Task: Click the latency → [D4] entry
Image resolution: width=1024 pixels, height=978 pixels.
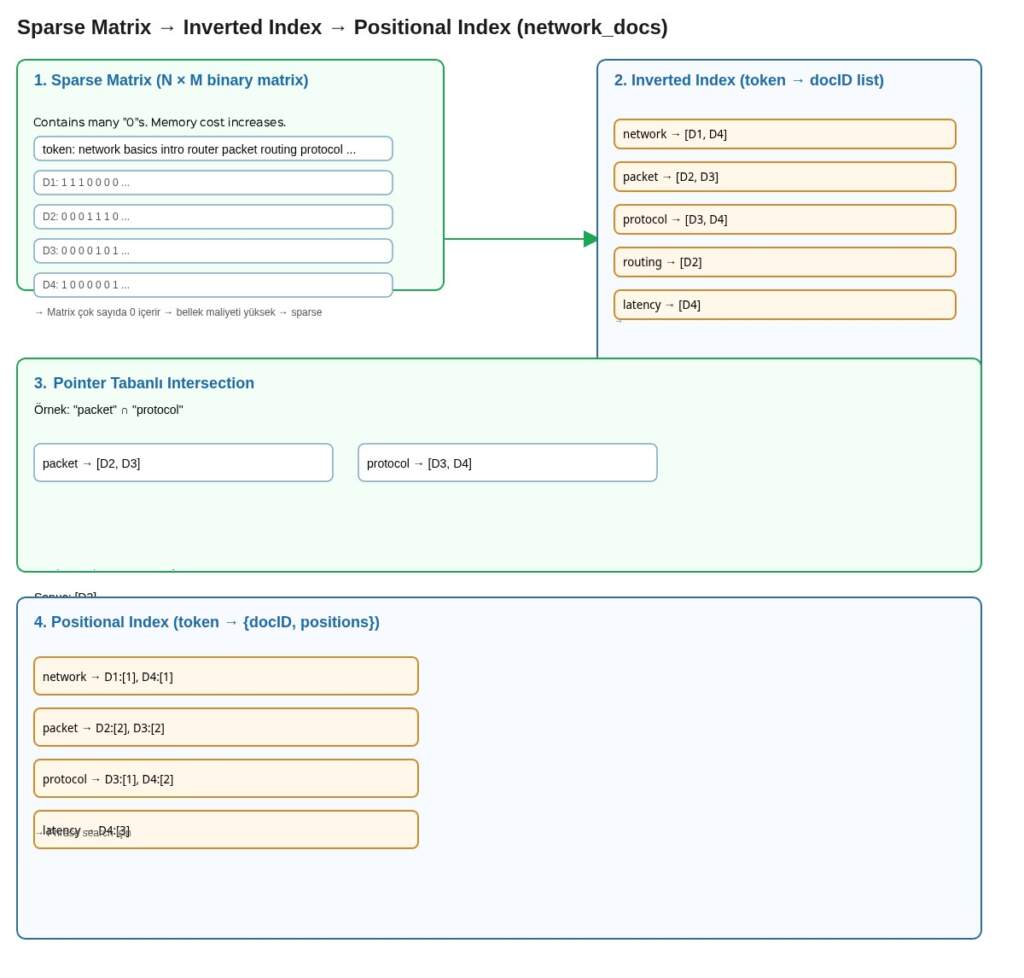Action: click(784, 305)
